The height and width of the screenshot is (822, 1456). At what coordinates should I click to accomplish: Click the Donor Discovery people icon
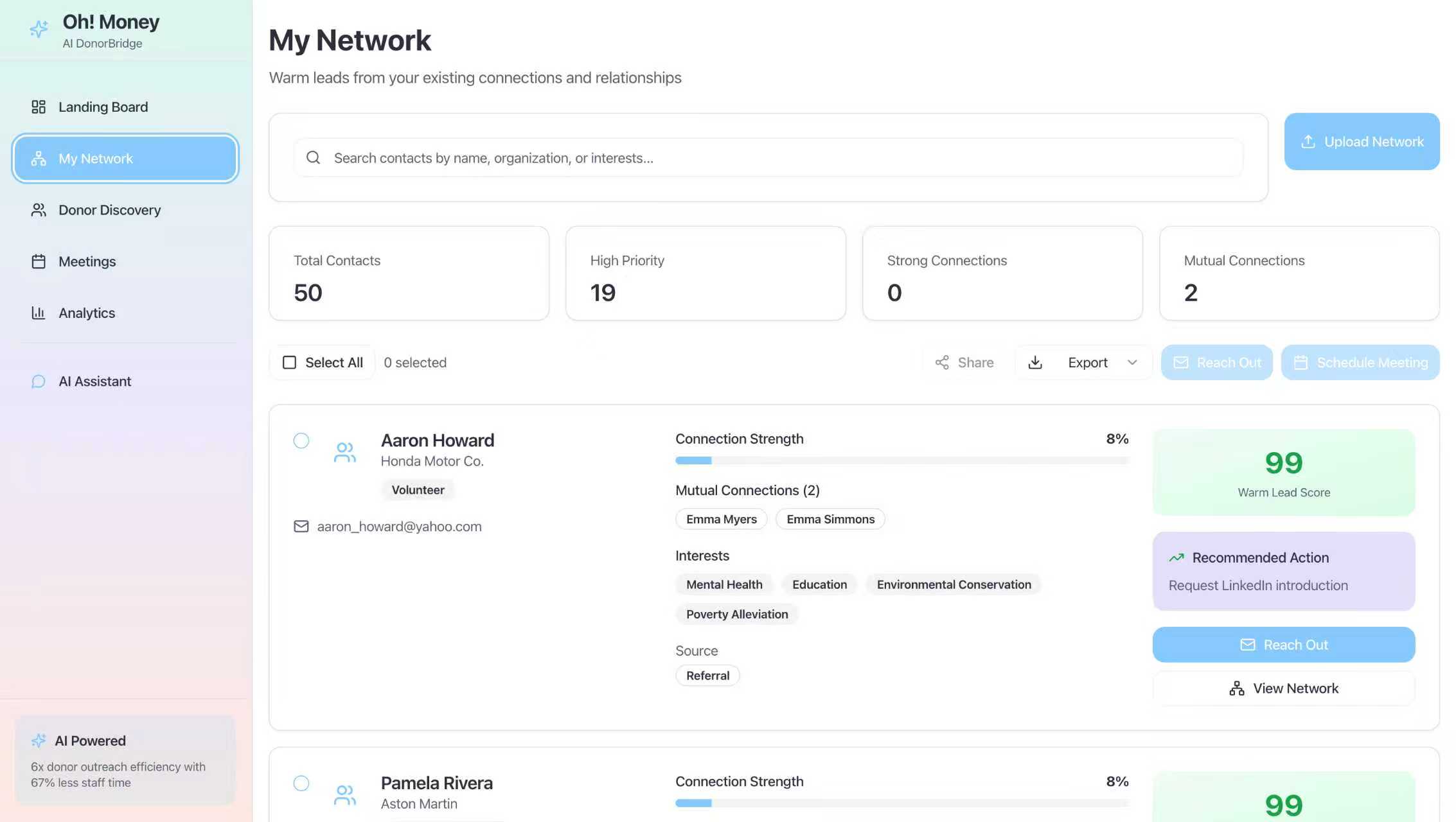point(39,210)
